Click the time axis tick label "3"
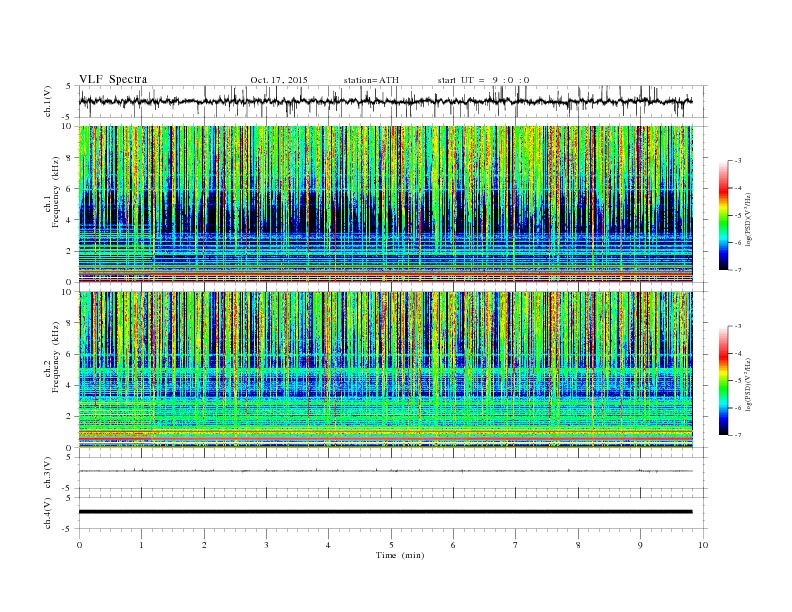The height and width of the screenshot is (612, 792). [x=266, y=545]
